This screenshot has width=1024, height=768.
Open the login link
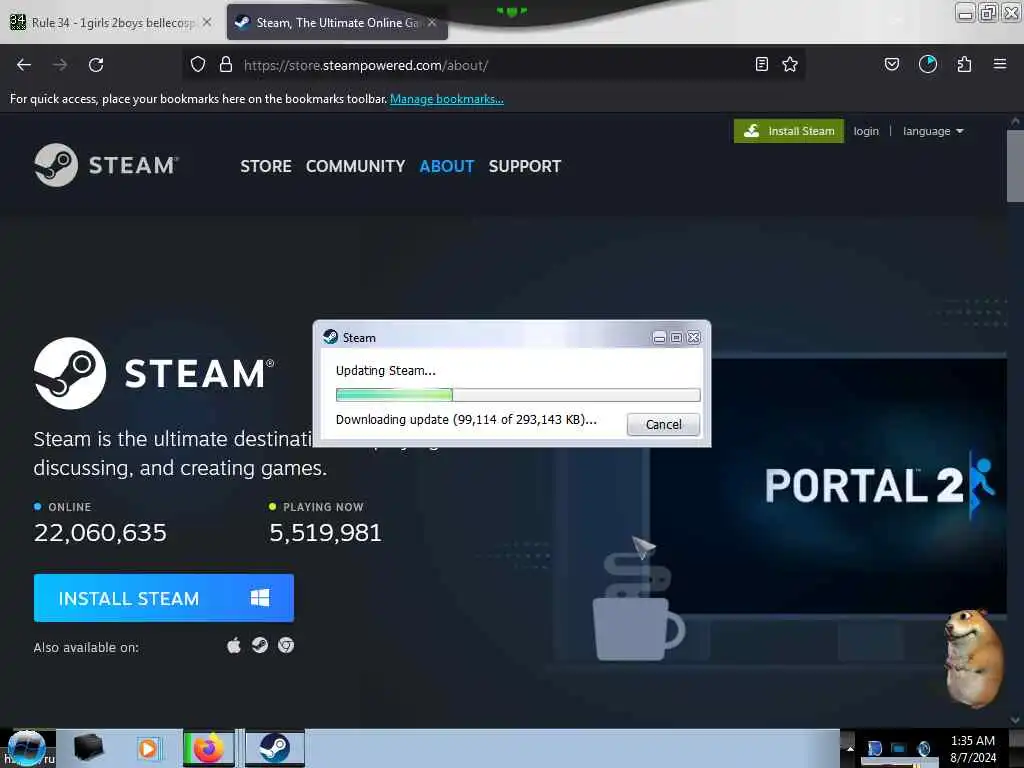point(866,131)
